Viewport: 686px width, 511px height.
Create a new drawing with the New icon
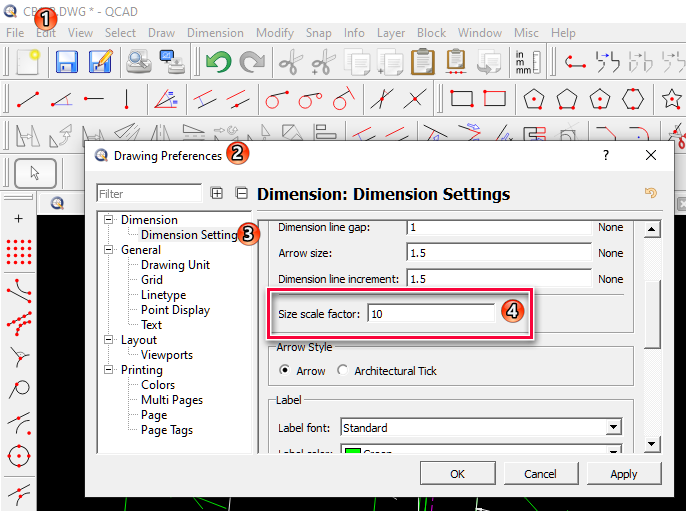coord(27,62)
